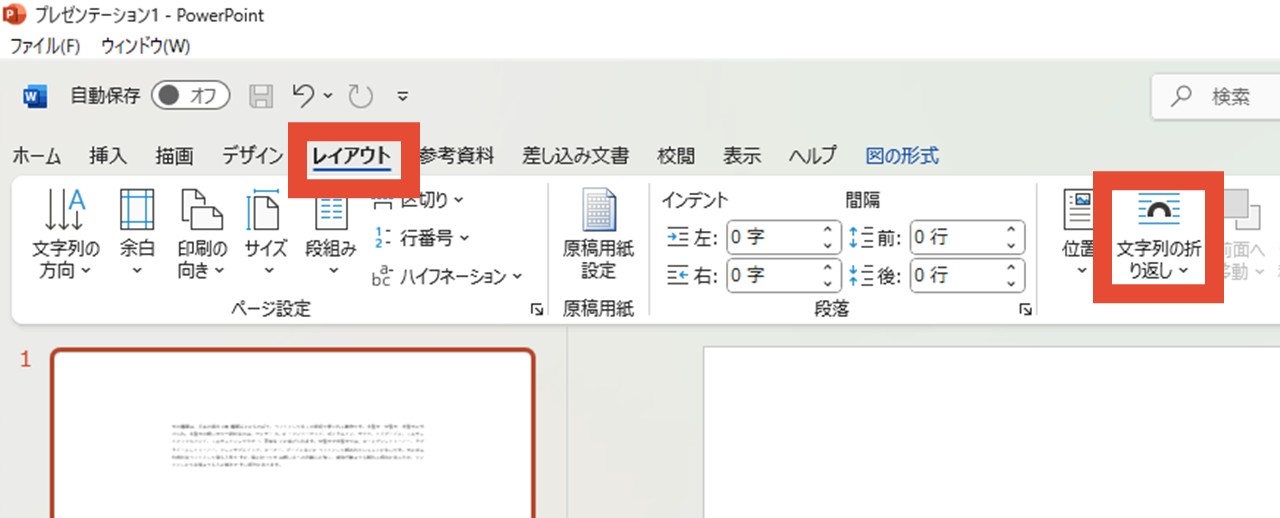Select the slide 1 thumbnail
This screenshot has width=1280, height=518.
pos(292,433)
